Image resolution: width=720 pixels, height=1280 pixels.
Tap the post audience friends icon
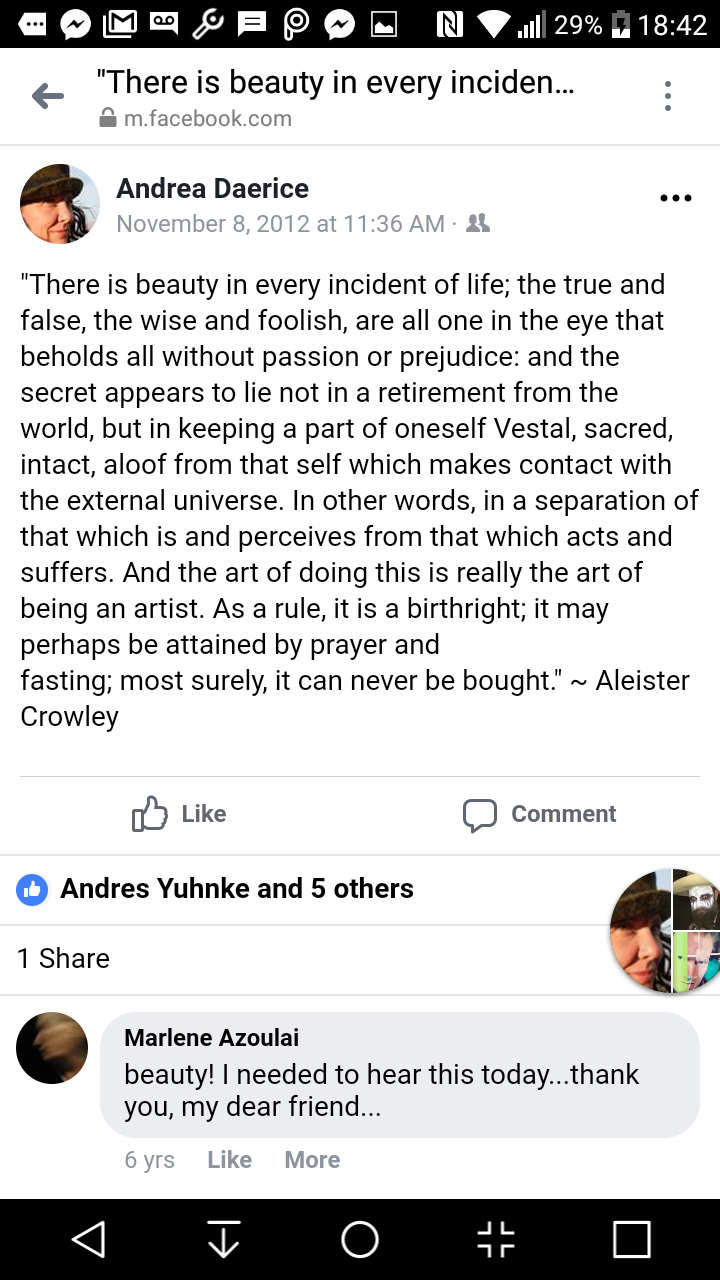pyautogui.click(x=478, y=224)
